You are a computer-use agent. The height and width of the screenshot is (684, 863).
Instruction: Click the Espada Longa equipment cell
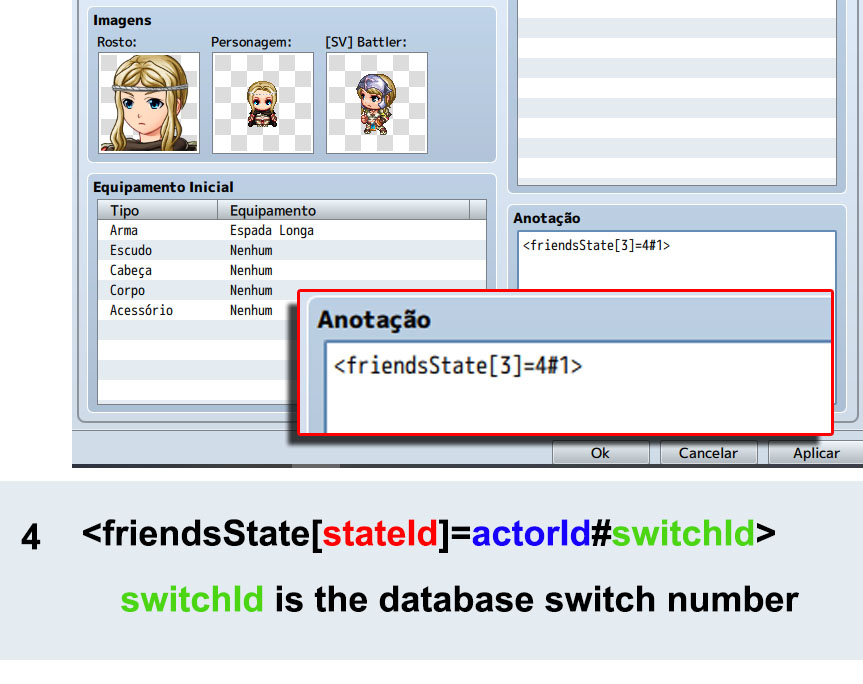click(x=272, y=230)
